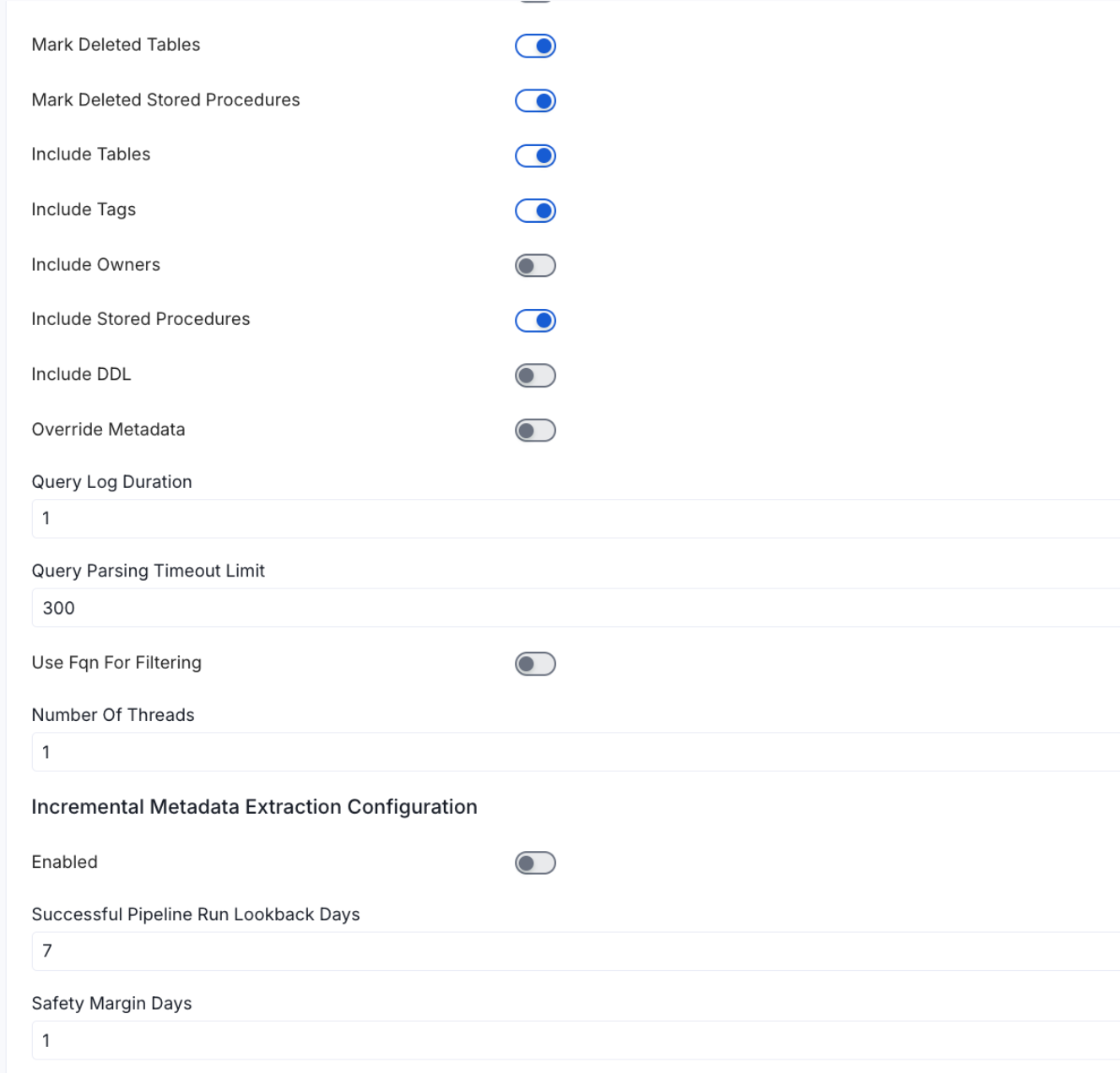Click the value 7 in lookback field
Image resolution: width=1120 pixels, height=1073 pixels.
tap(47, 951)
